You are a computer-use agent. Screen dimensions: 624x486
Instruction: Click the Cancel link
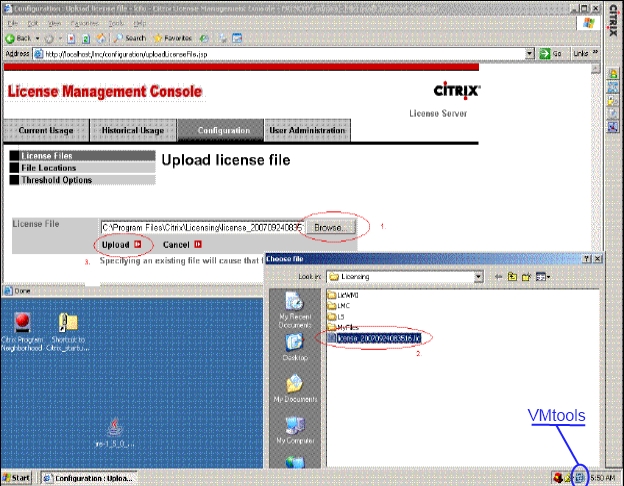coord(182,244)
